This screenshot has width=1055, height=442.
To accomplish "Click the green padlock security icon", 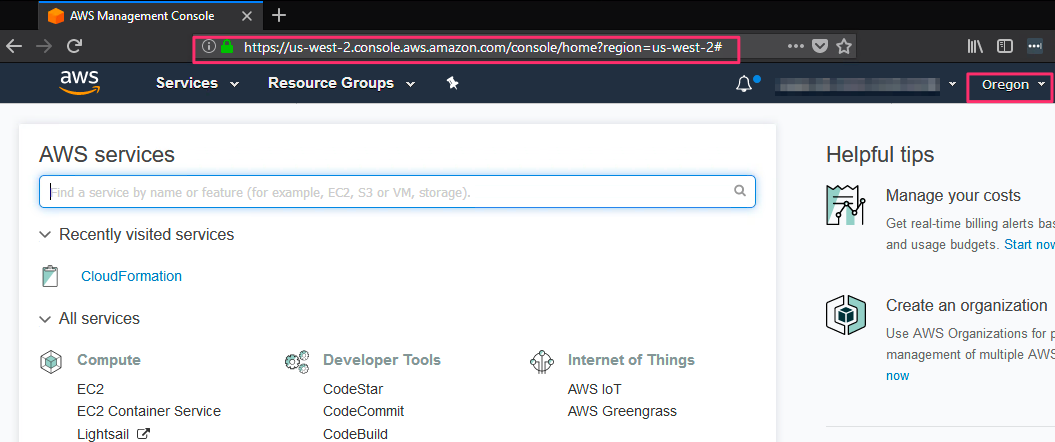I will pos(227,46).
